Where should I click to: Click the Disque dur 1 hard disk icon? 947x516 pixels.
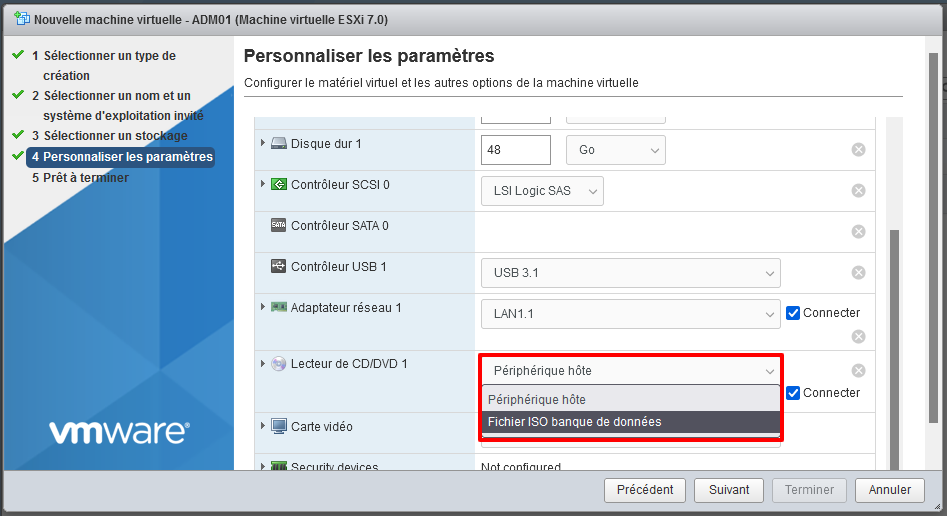pyautogui.click(x=279, y=144)
